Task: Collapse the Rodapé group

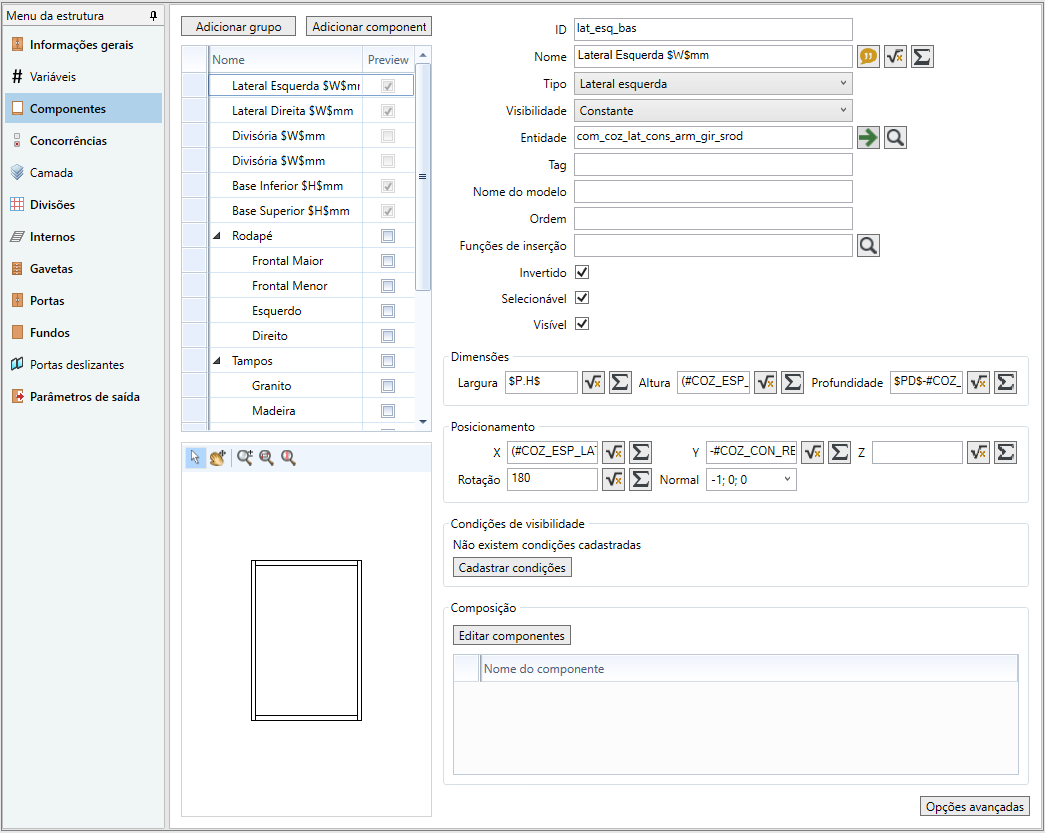Action: coord(217,236)
